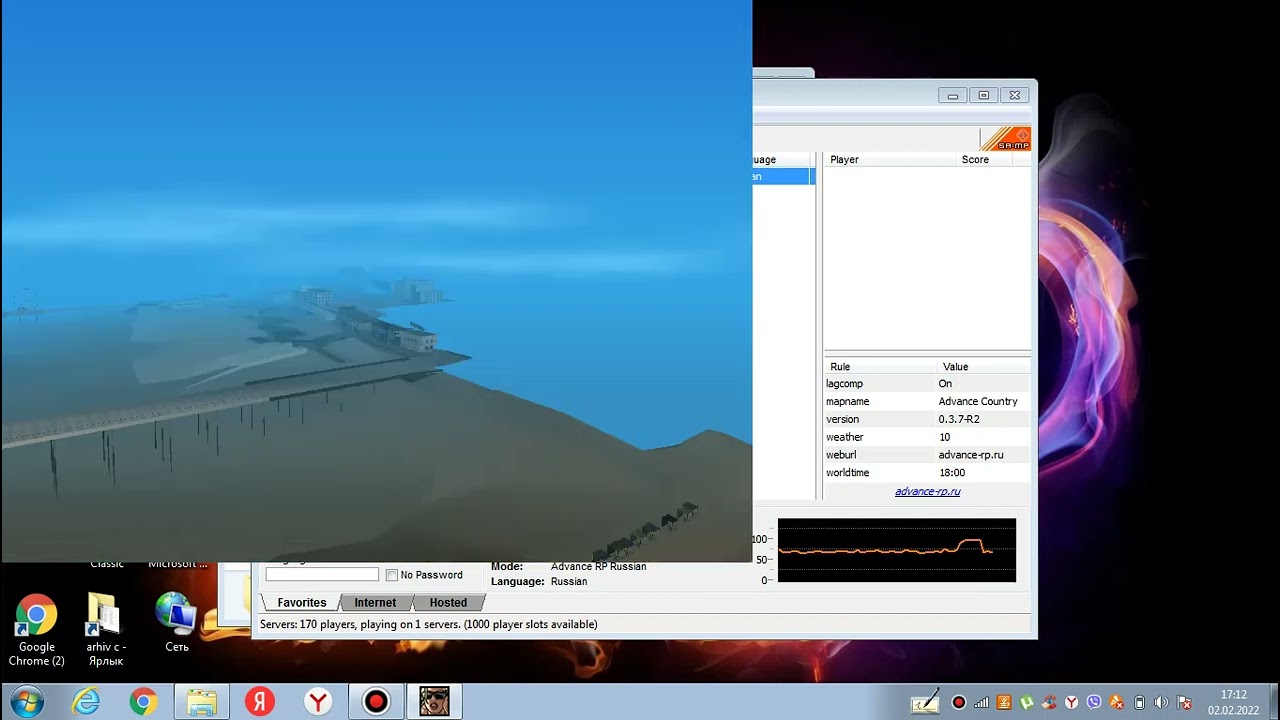Open the uTorrent tray icon
The width and height of the screenshot is (1280, 720).
pyautogui.click(x=1026, y=702)
